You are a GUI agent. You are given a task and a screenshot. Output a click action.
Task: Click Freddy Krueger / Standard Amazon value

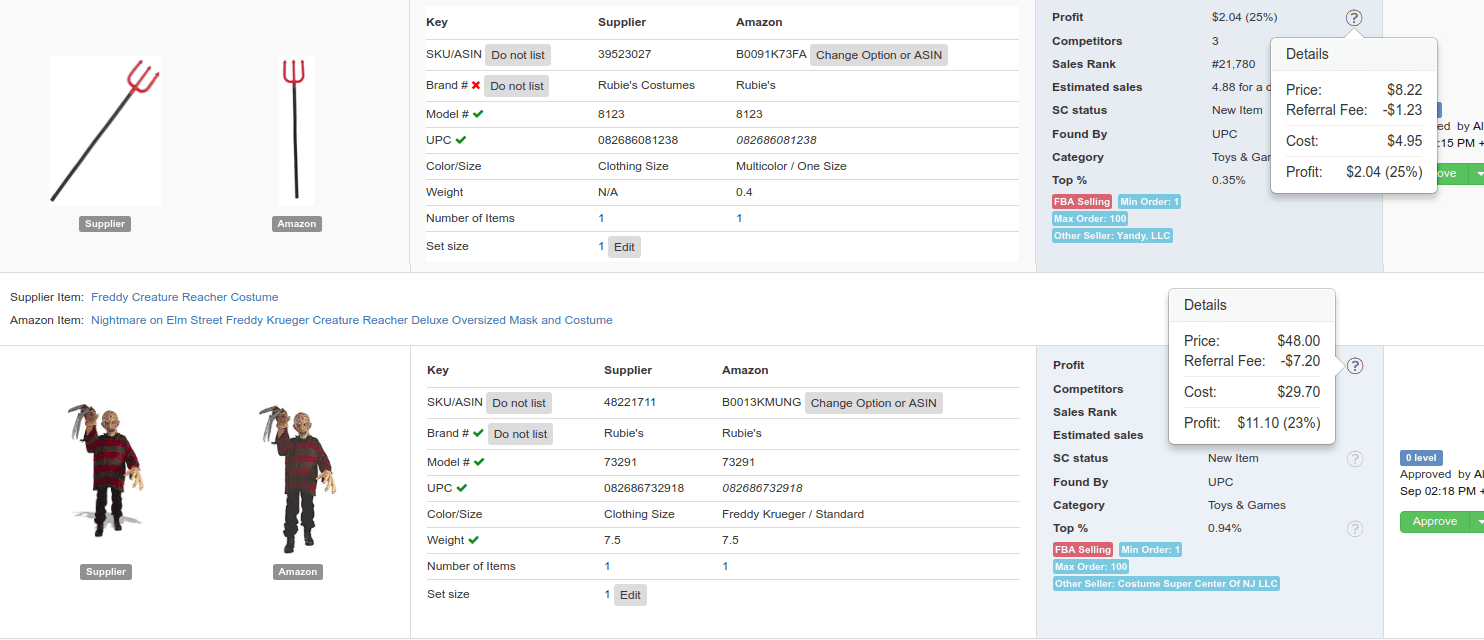793,514
